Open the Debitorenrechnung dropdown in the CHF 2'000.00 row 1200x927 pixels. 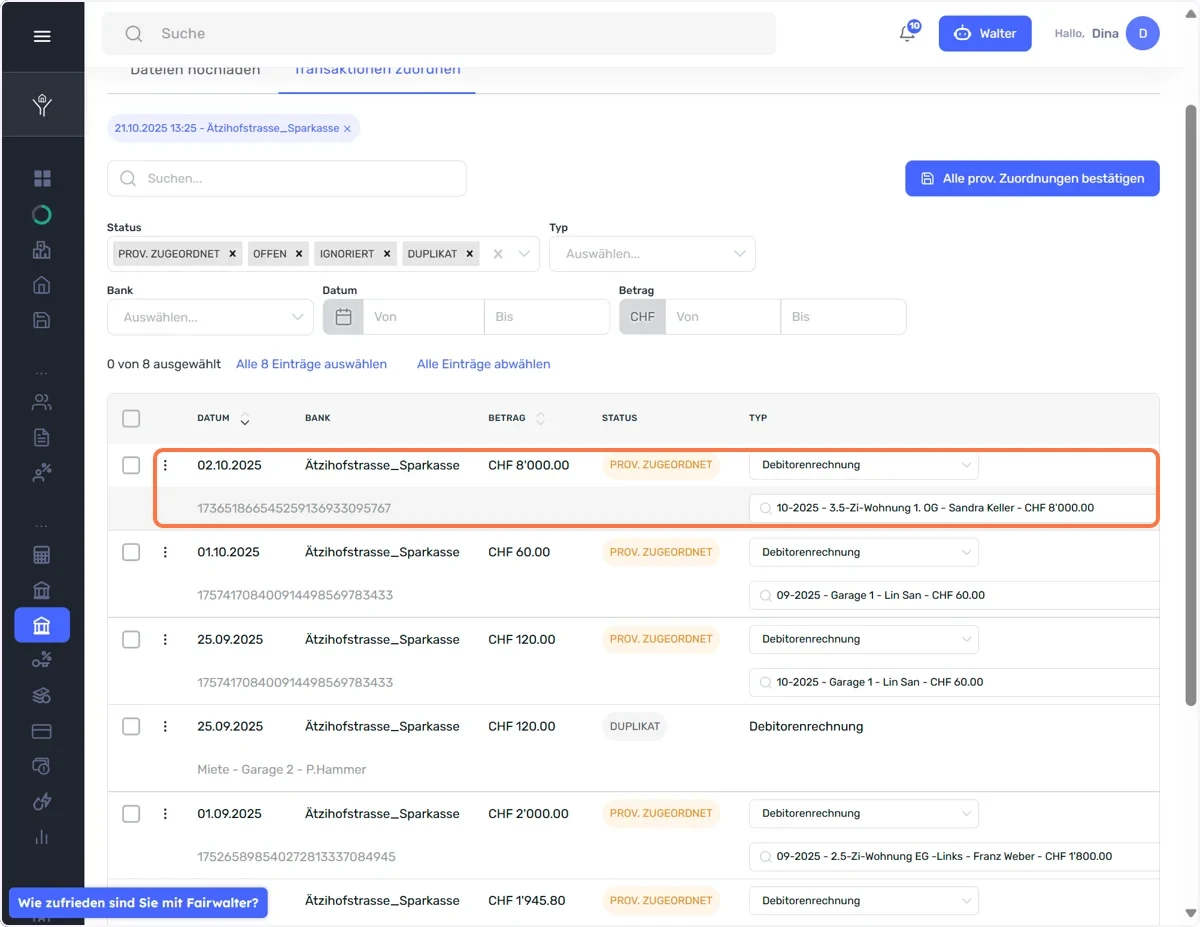click(864, 814)
